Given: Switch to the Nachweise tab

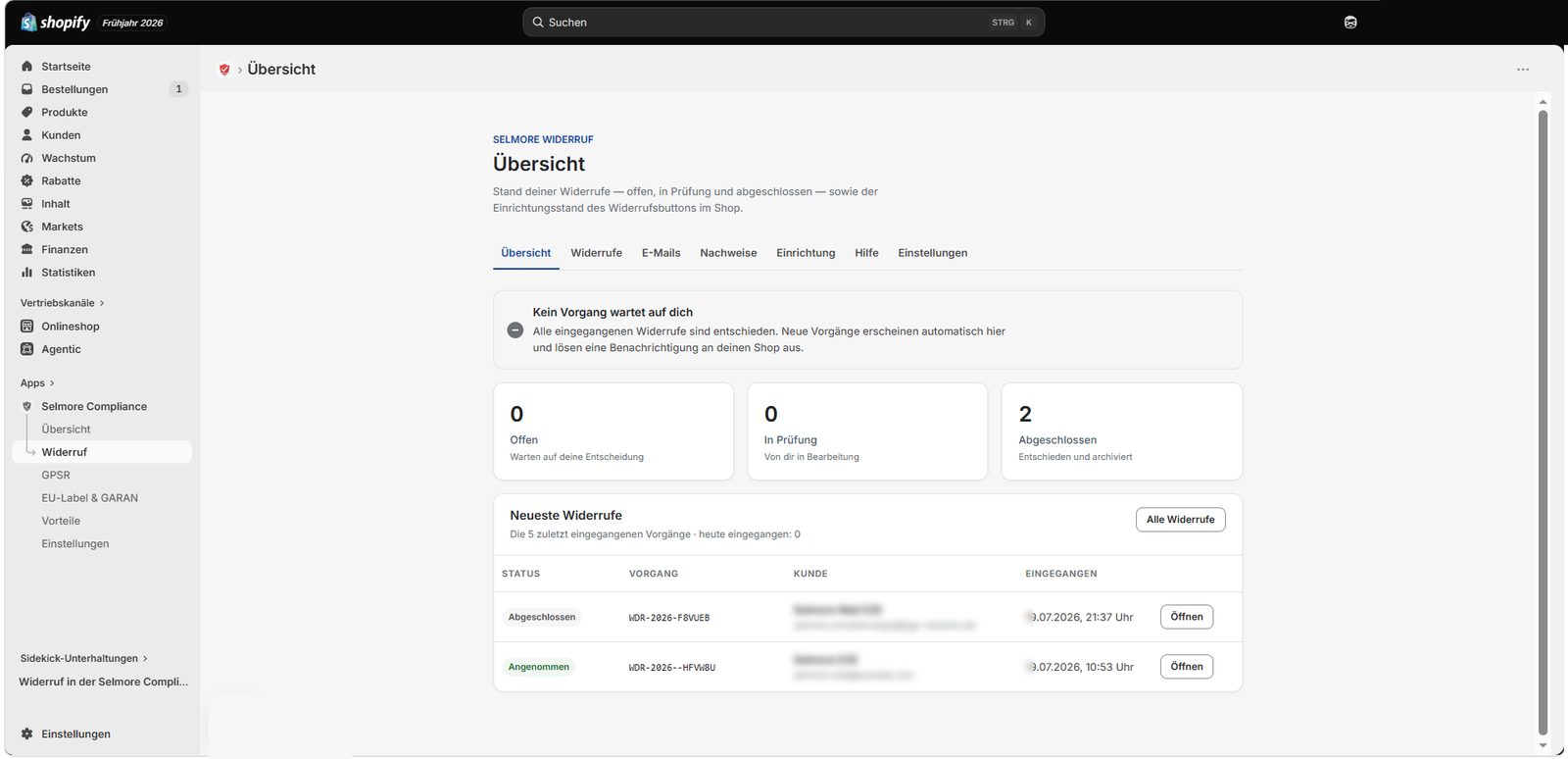Looking at the screenshot, I should coord(728,253).
